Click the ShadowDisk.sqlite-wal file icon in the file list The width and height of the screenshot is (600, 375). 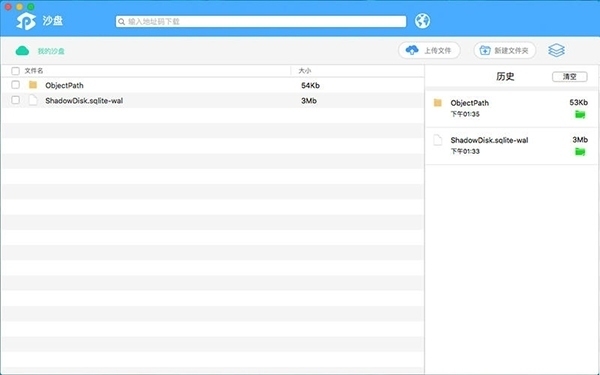(x=33, y=100)
